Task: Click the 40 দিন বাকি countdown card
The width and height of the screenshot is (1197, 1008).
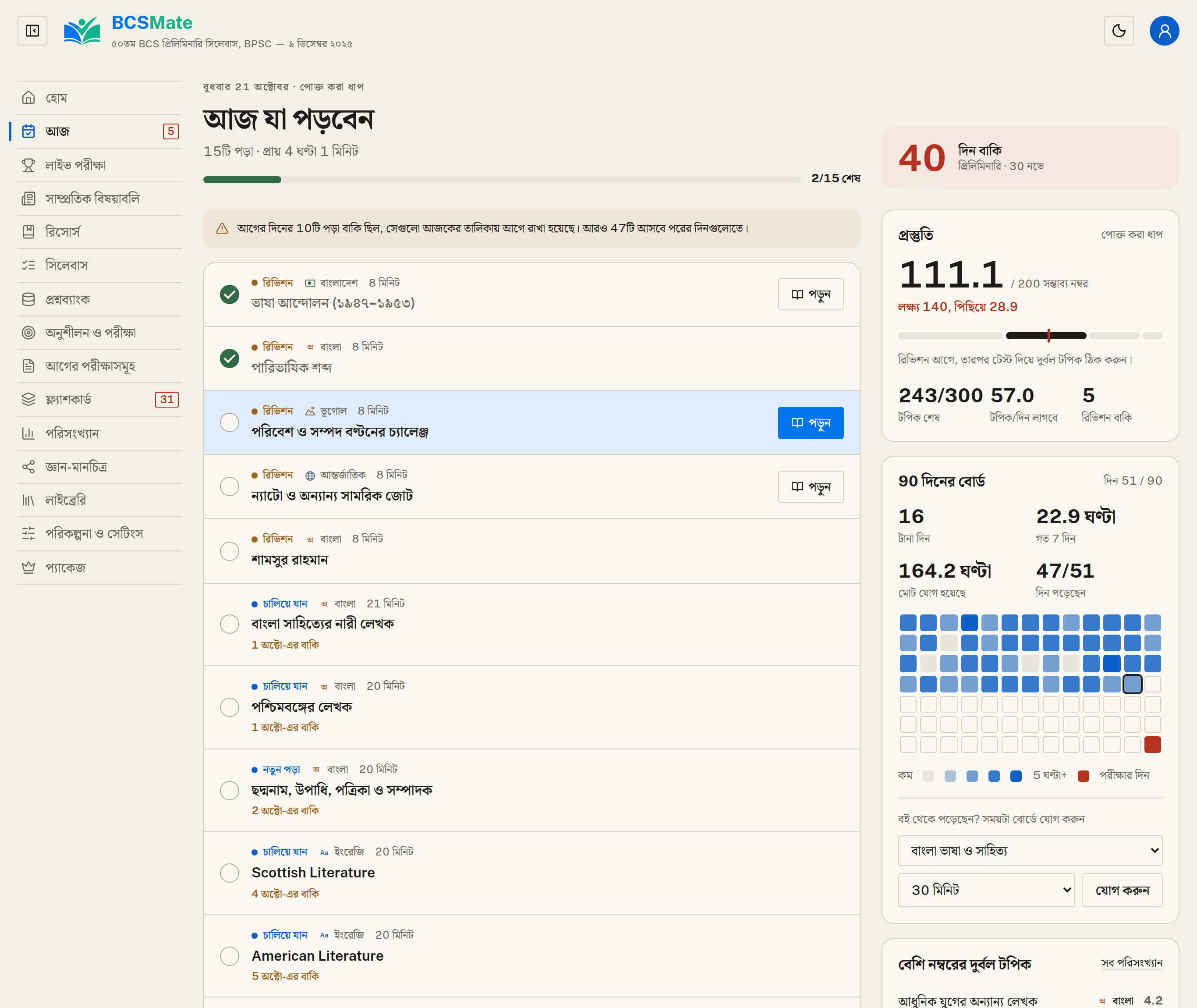Action: (1030, 158)
